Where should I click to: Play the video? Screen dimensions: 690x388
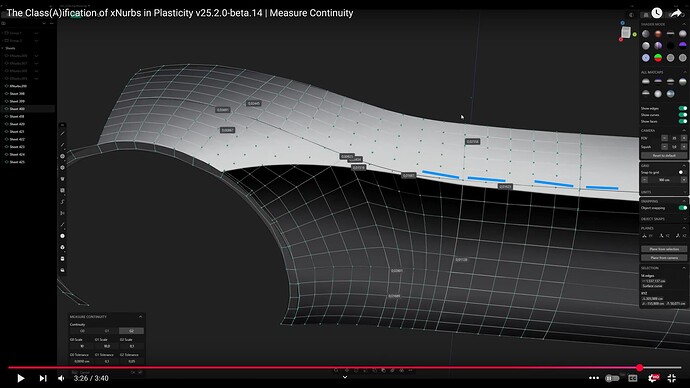[20, 378]
